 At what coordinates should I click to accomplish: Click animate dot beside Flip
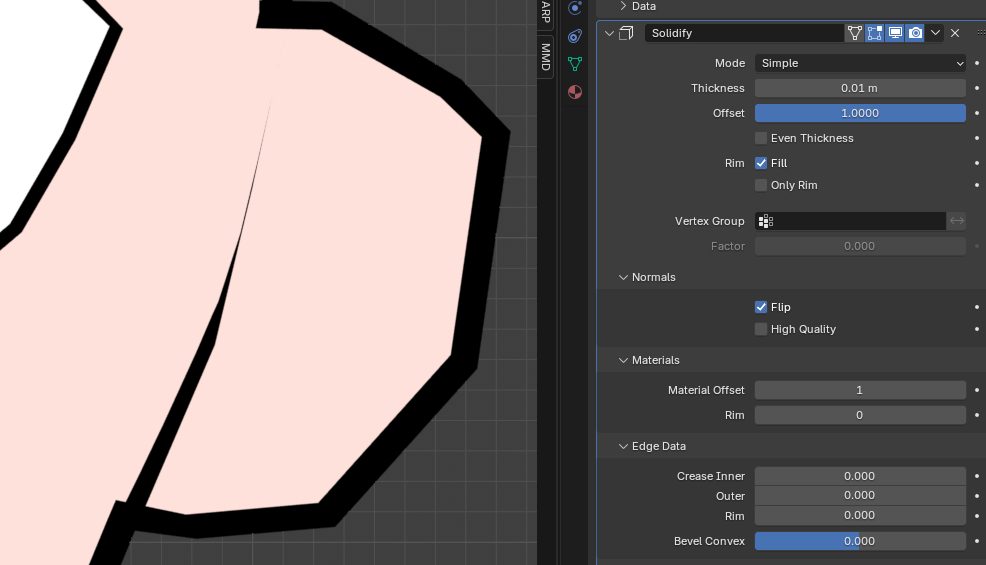coord(977,307)
